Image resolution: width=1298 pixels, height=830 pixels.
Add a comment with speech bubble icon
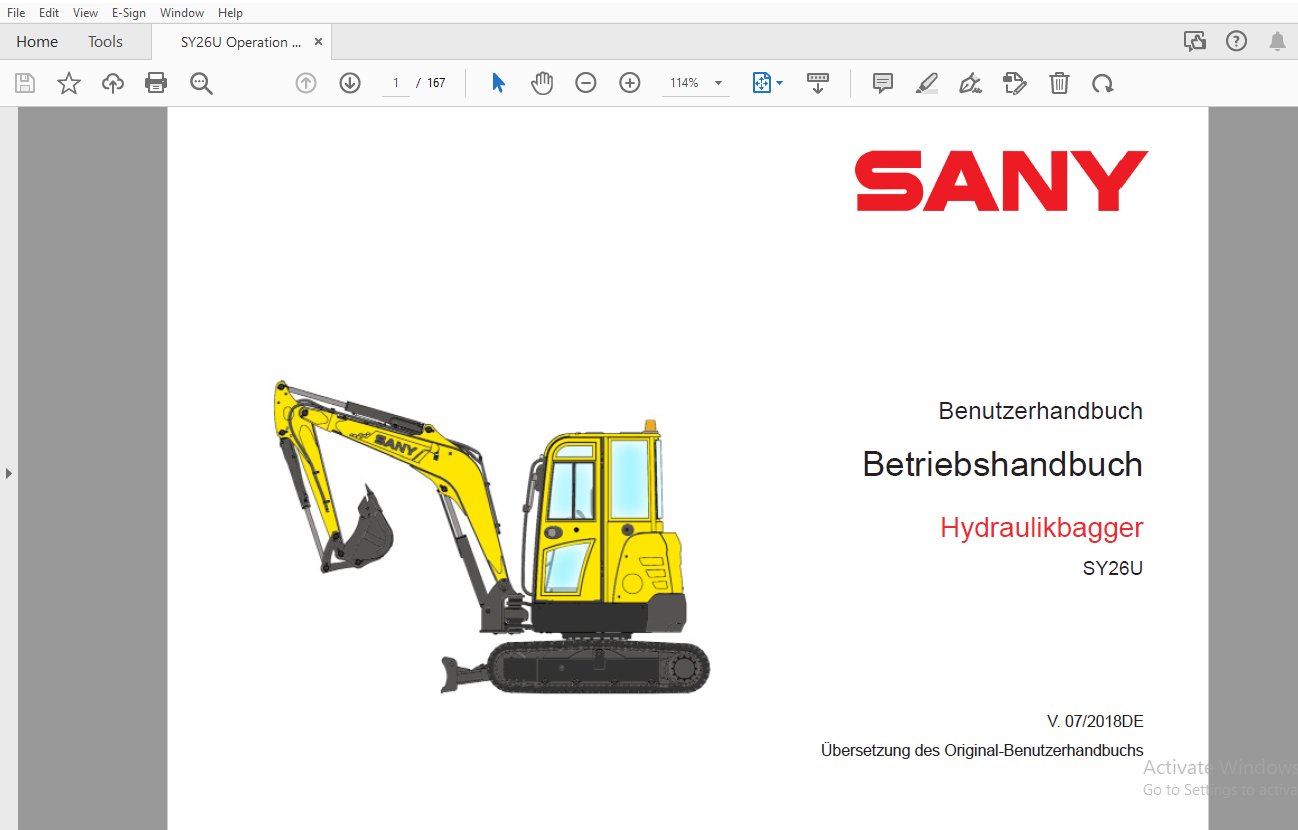[883, 83]
